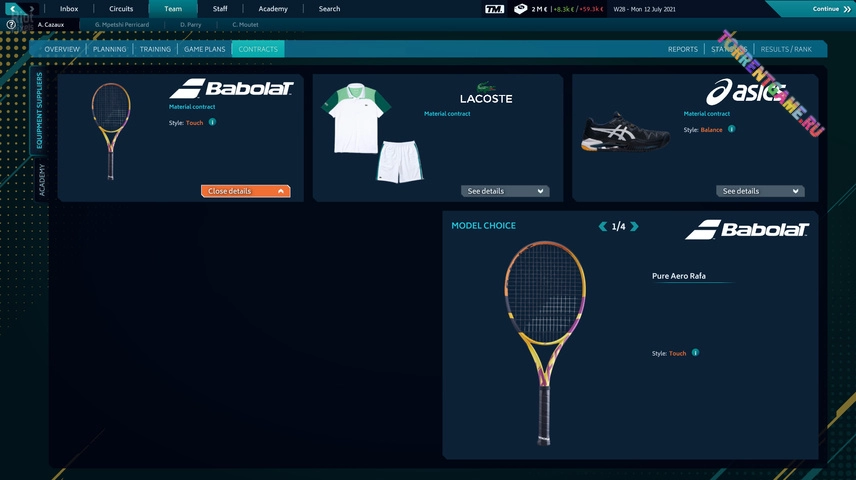Expand Asics contract with See details
Viewport: 856px width, 480px height.
pos(760,191)
